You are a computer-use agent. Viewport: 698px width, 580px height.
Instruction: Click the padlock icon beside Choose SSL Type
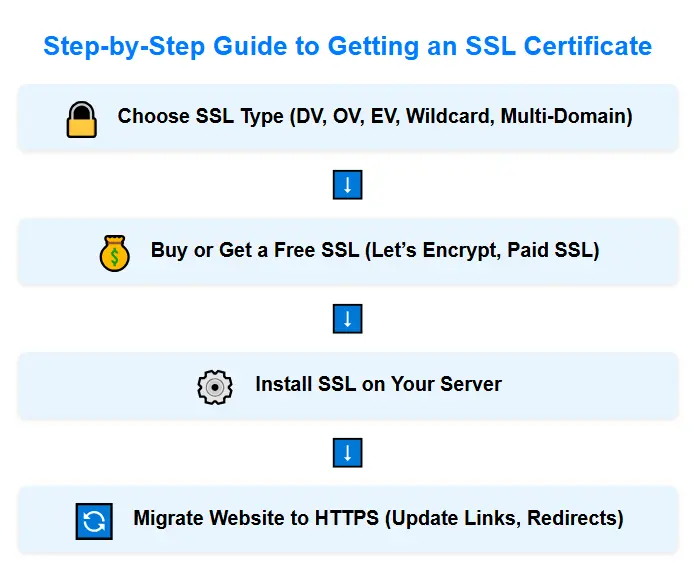click(x=81, y=120)
